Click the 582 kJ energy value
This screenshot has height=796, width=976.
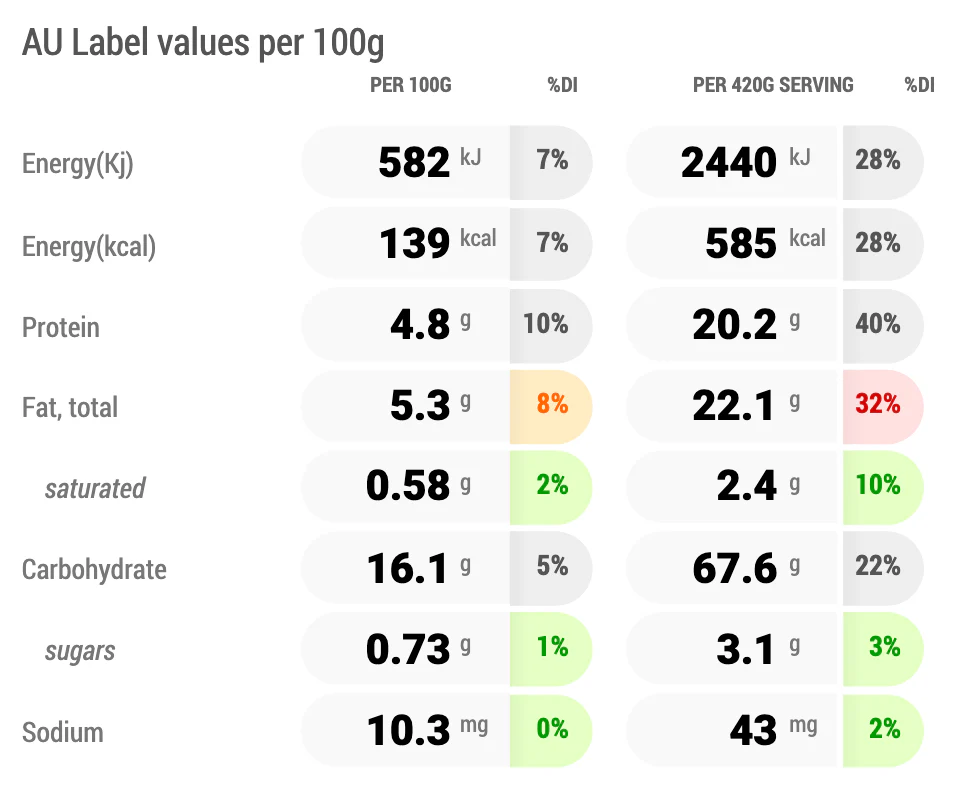coord(429,162)
